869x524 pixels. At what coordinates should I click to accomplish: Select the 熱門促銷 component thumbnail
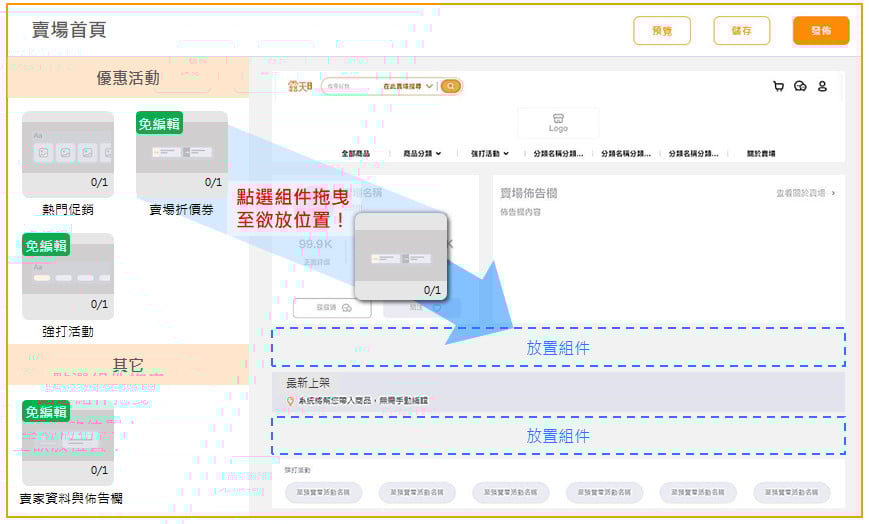coord(68,153)
